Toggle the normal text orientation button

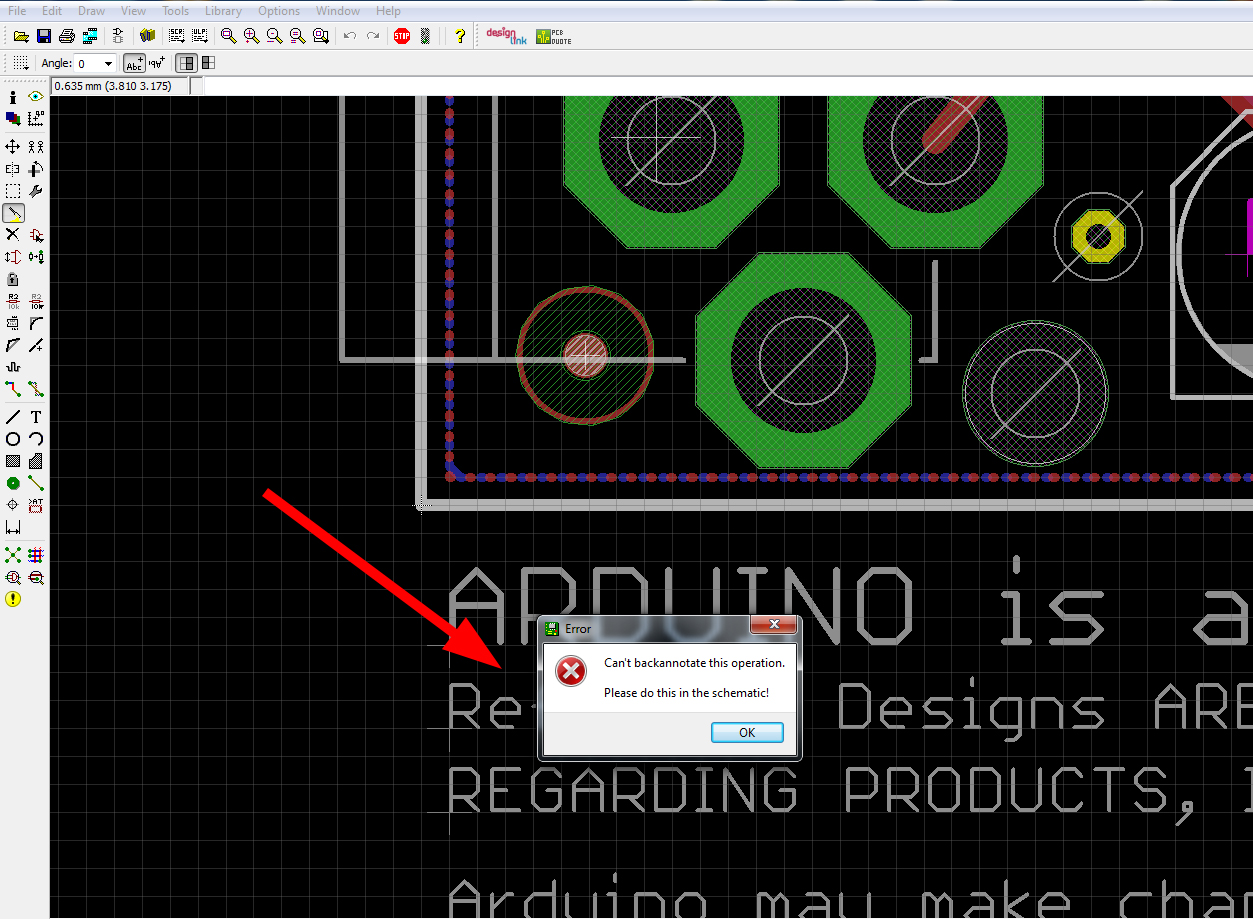(134, 64)
